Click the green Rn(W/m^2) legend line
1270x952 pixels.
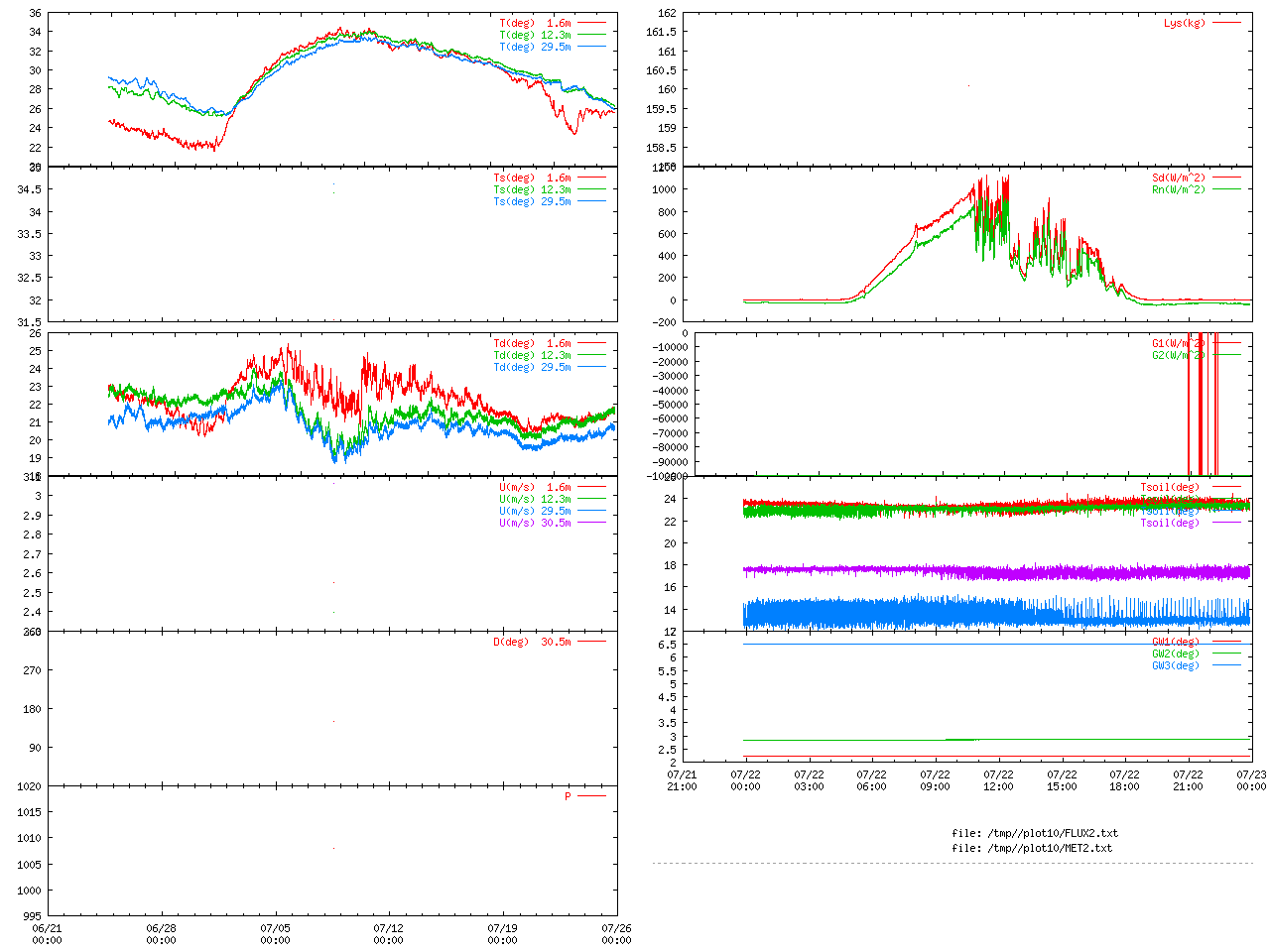pos(1226,189)
